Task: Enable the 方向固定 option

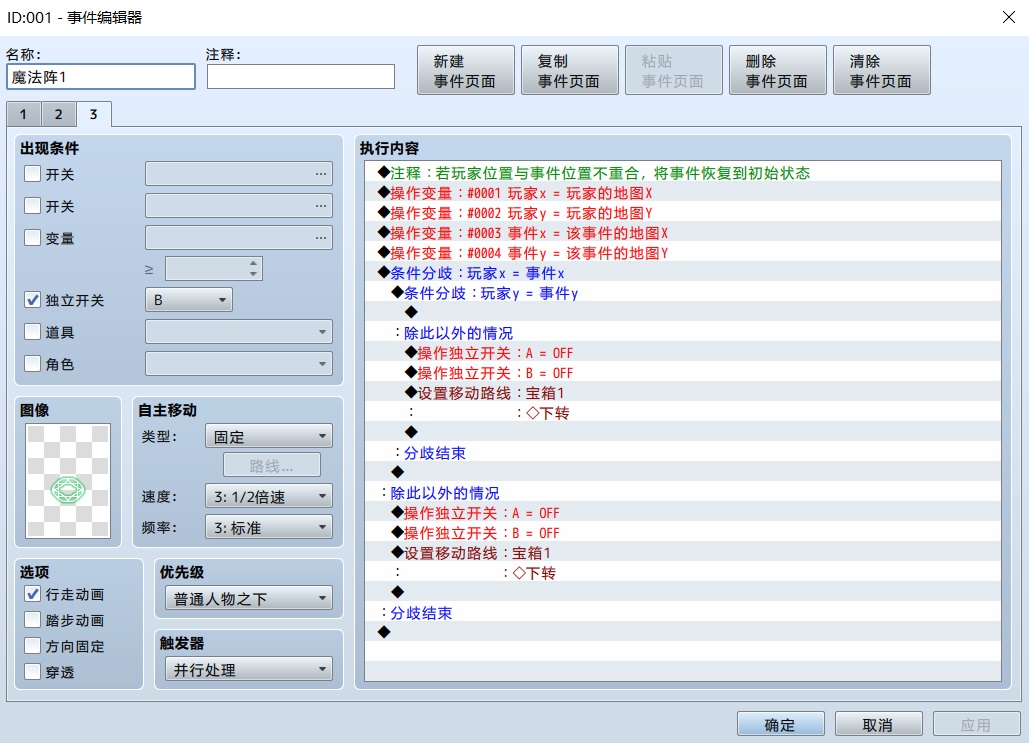Action: tap(32, 646)
